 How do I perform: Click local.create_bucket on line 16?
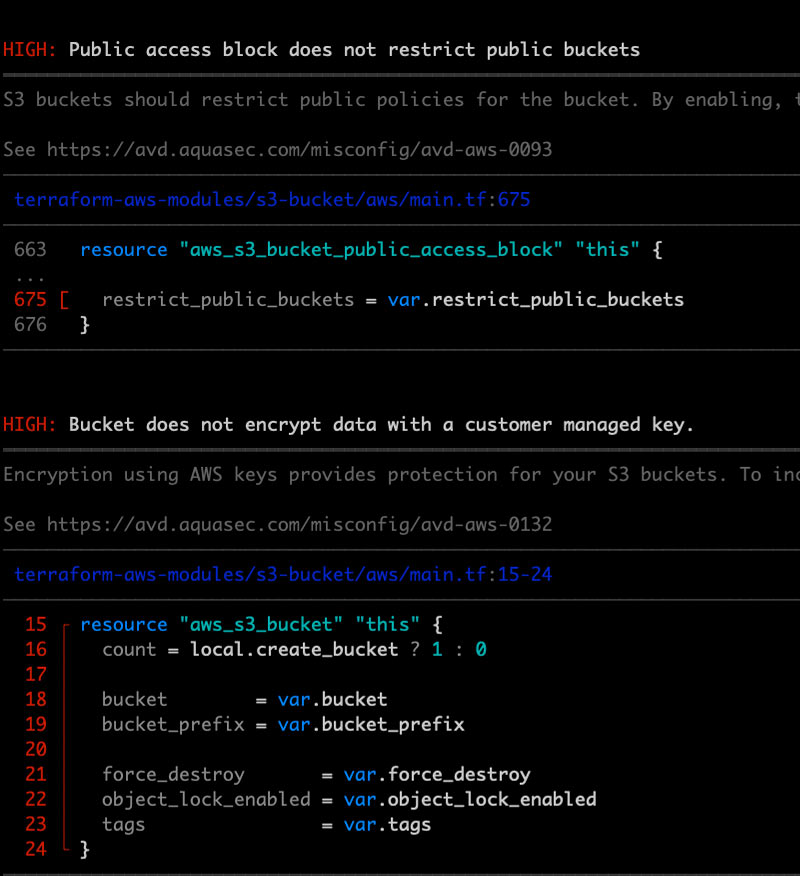tap(294, 650)
